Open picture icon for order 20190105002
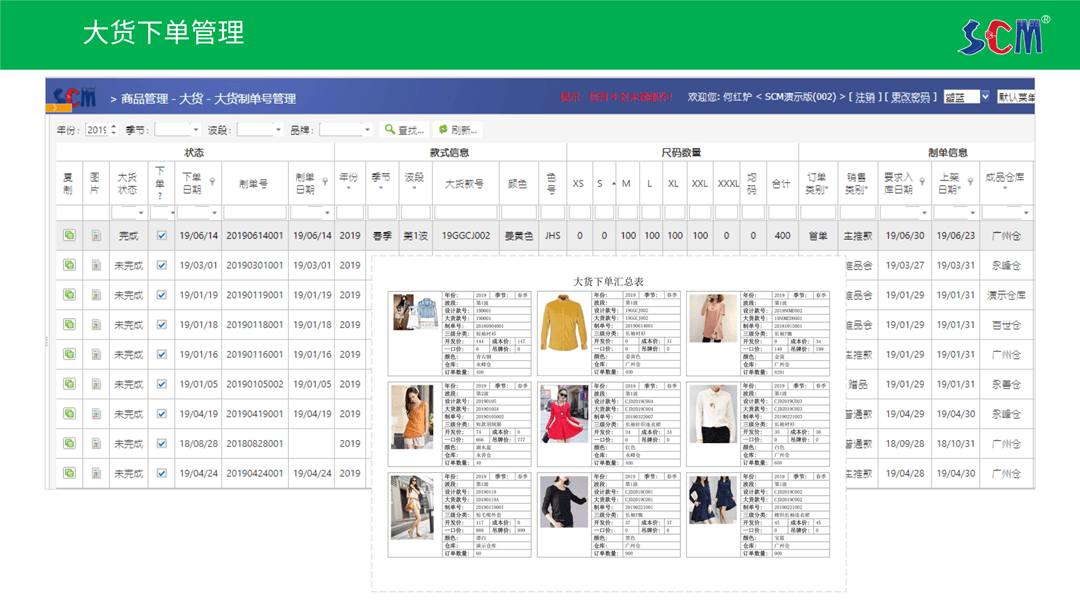Screen dimensions: 1080x608 point(96,384)
